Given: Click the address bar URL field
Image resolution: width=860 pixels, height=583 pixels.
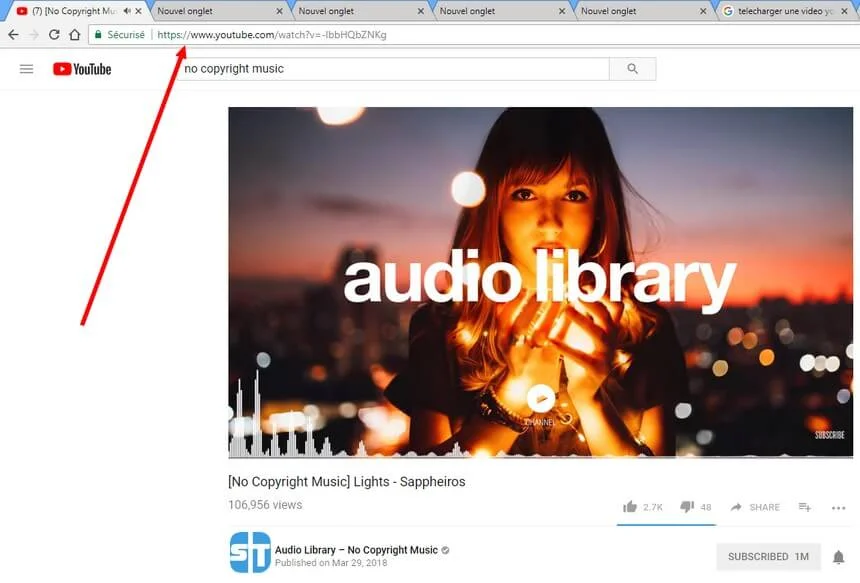Looking at the screenshot, I should coord(270,34).
